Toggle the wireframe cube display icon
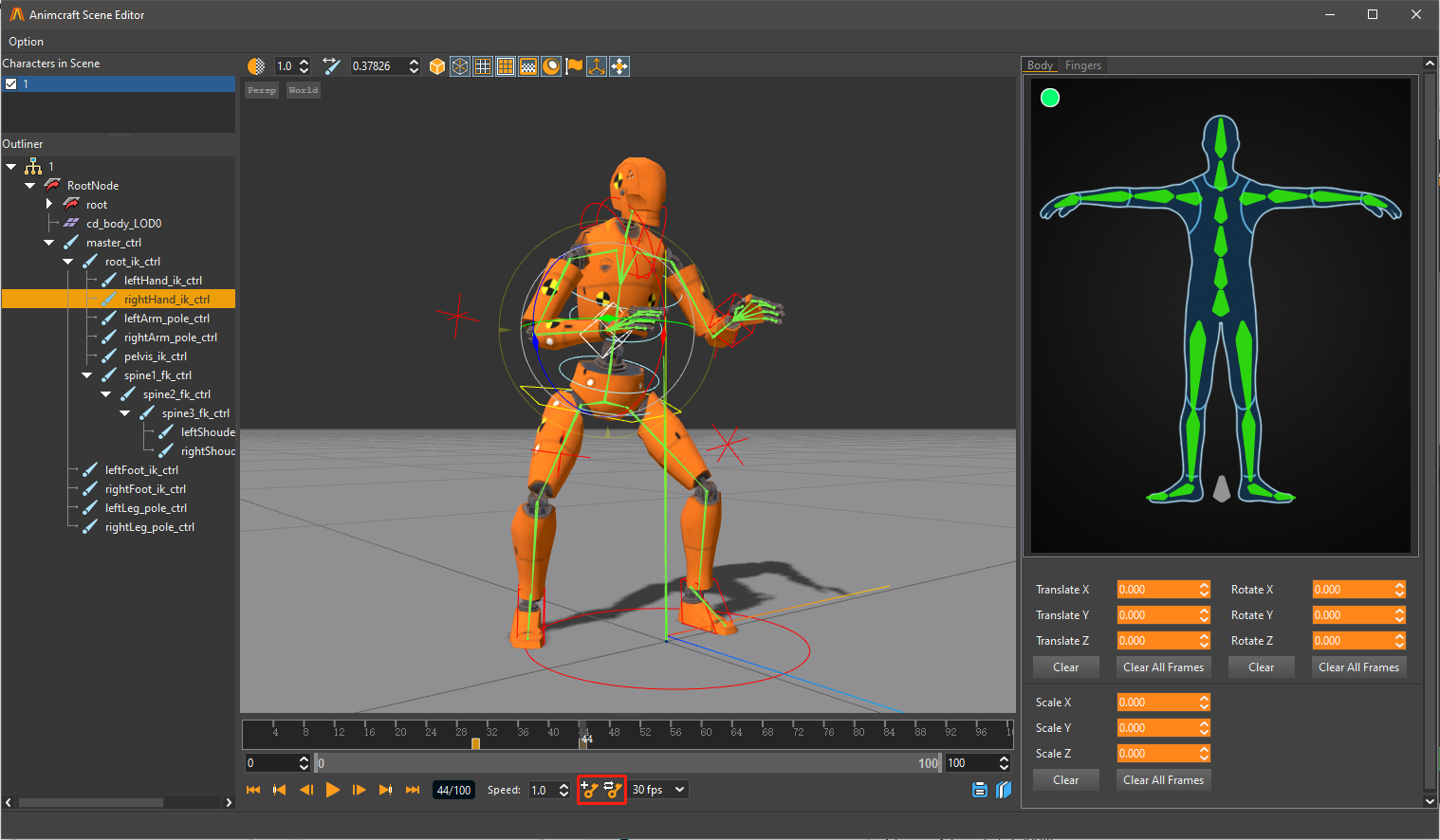The image size is (1440, 840). click(460, 66)
